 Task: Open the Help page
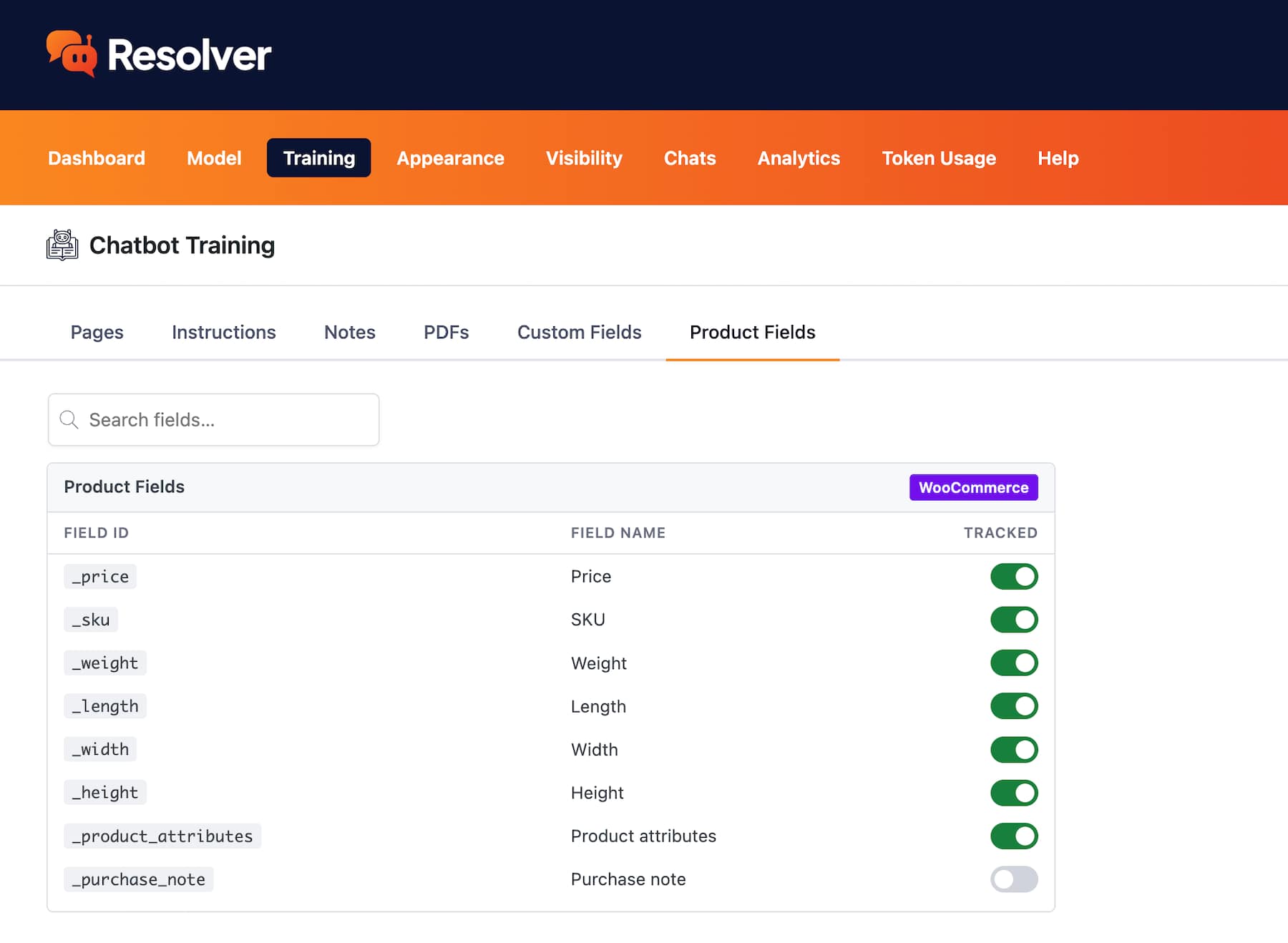pos(1058,158)
